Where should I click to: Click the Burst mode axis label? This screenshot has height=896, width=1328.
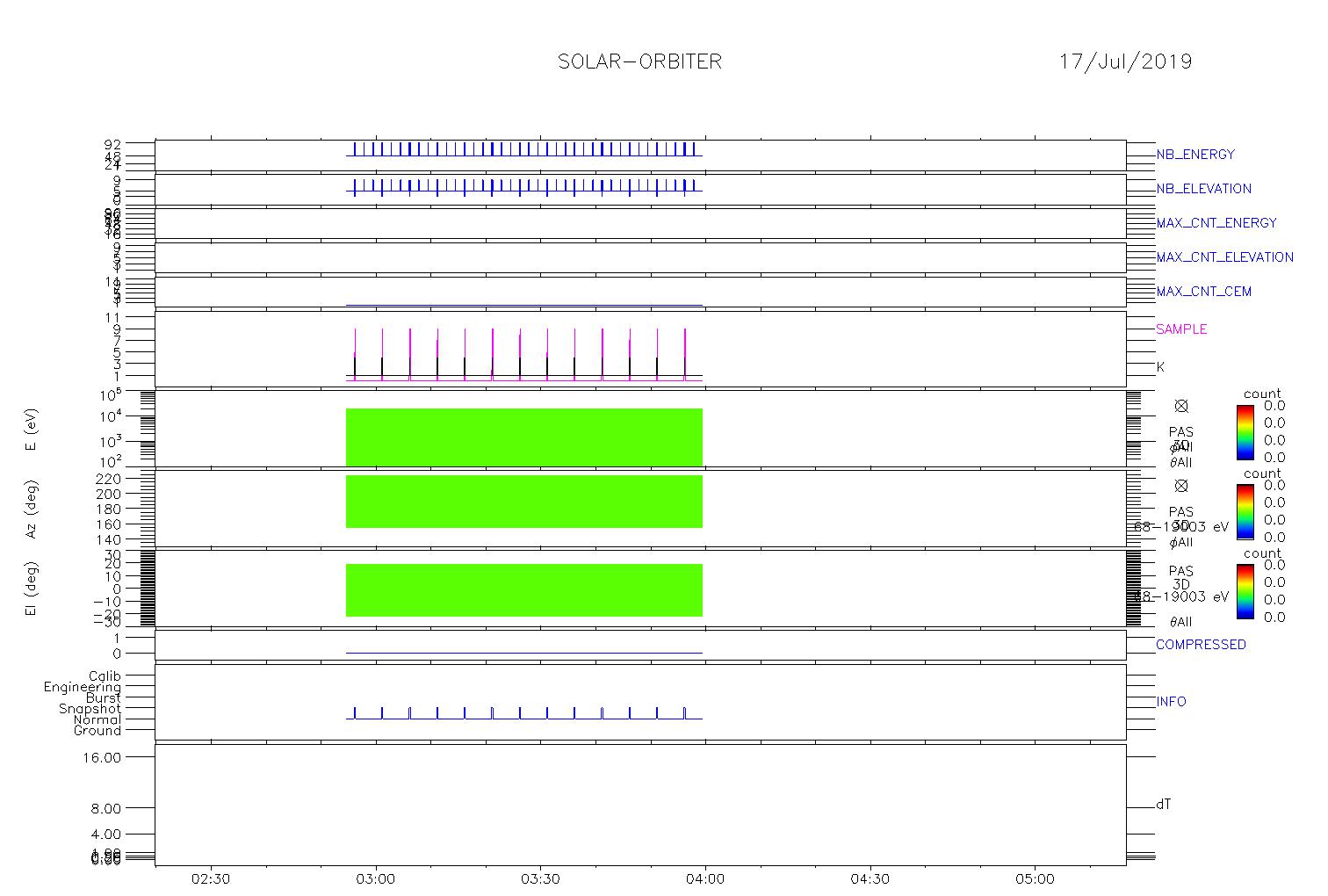[104, 698]
